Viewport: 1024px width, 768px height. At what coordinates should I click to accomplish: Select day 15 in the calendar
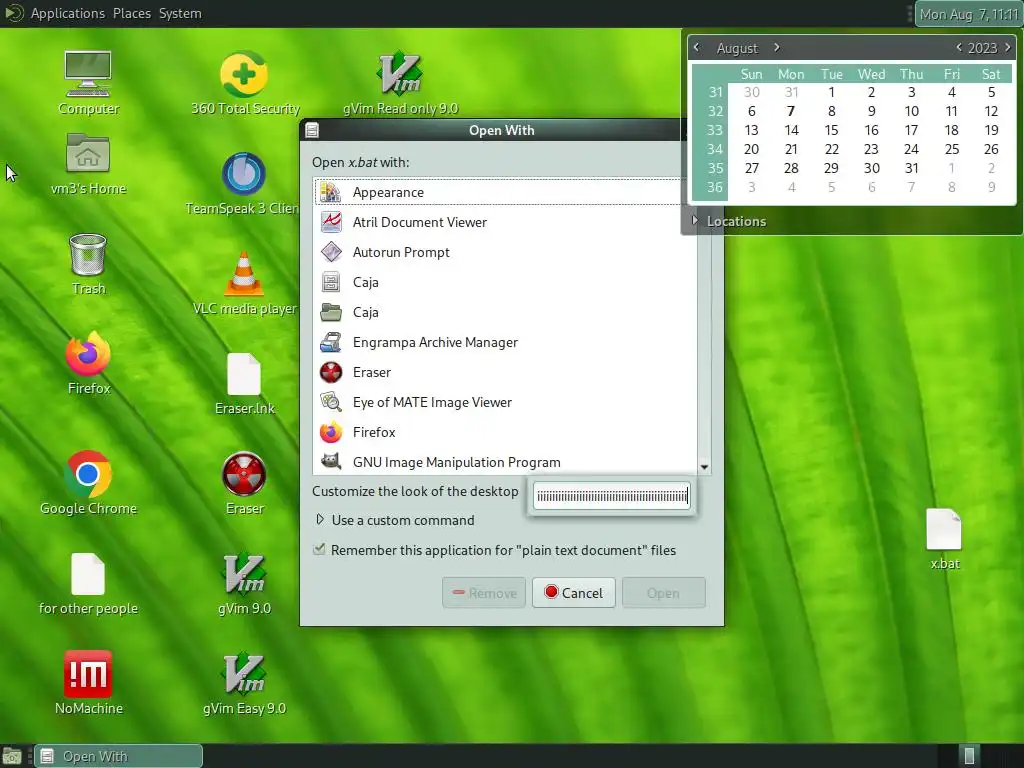coord(831,130)
